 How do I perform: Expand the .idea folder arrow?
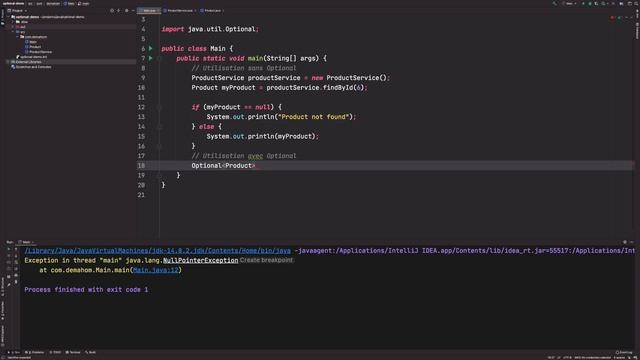pyautogui.click(x=13, y=22)
